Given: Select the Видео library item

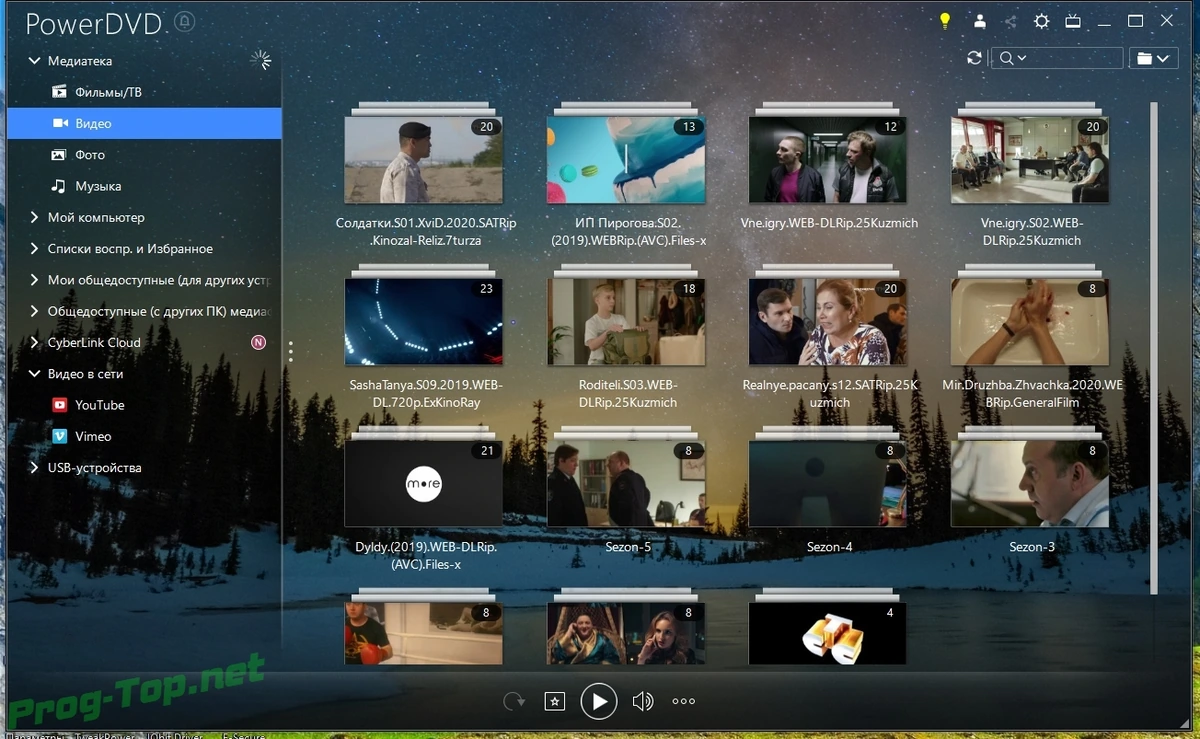Looking at the screenshot, I should tap(144, 123).
